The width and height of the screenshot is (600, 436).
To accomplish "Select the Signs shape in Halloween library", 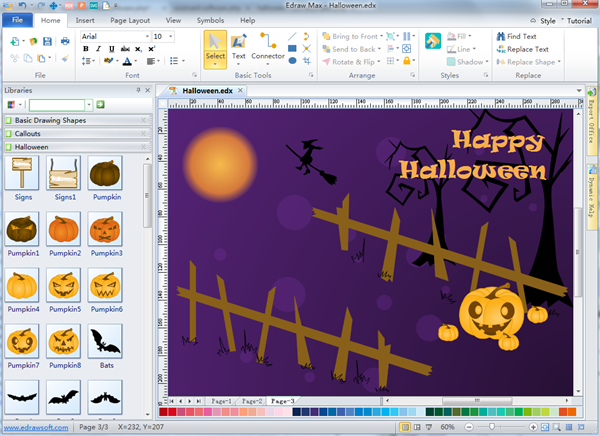I will 23,177.
